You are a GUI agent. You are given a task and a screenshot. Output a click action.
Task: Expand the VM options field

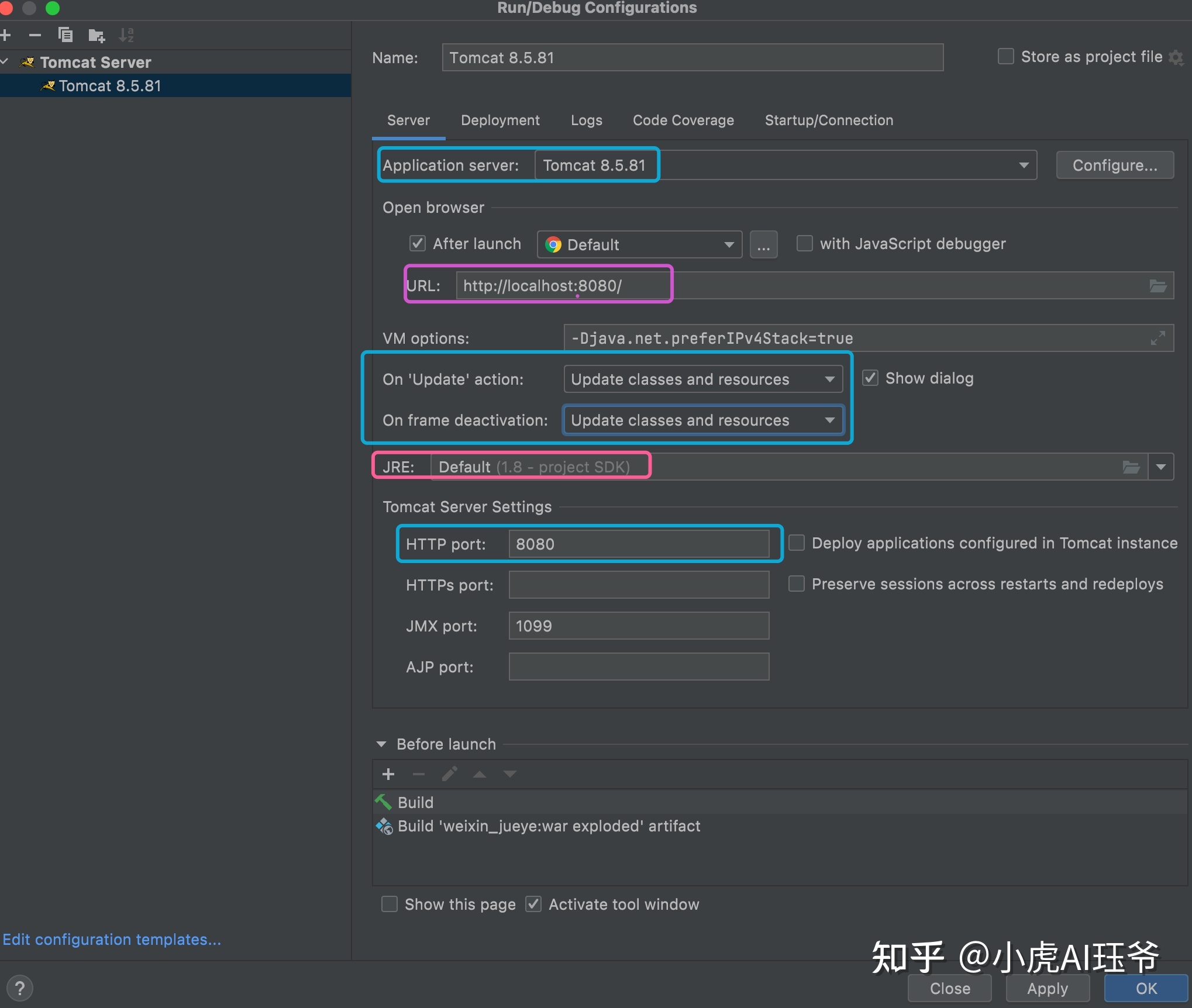coord(1157,338)
